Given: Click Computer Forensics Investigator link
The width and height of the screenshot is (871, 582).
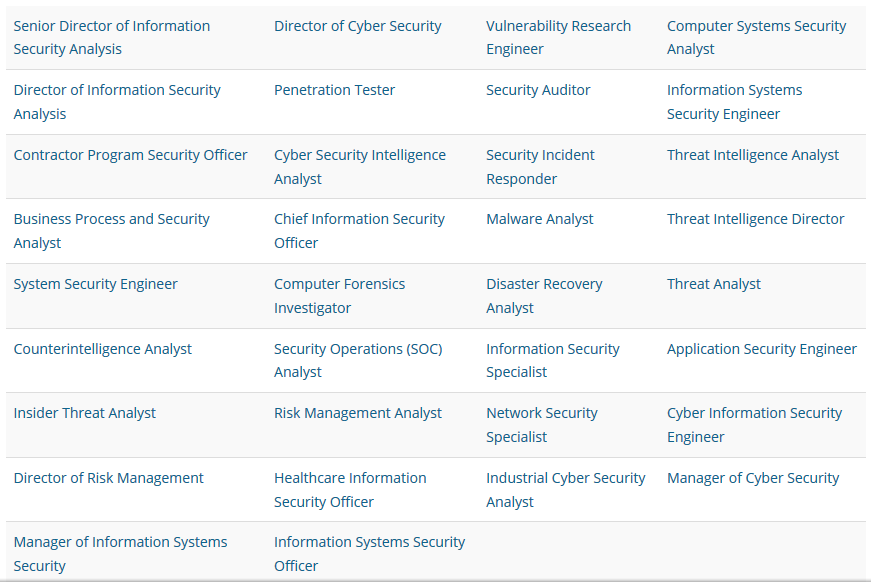Looking at the screenshot, I should pyautogui.click(x=339, y=295).
